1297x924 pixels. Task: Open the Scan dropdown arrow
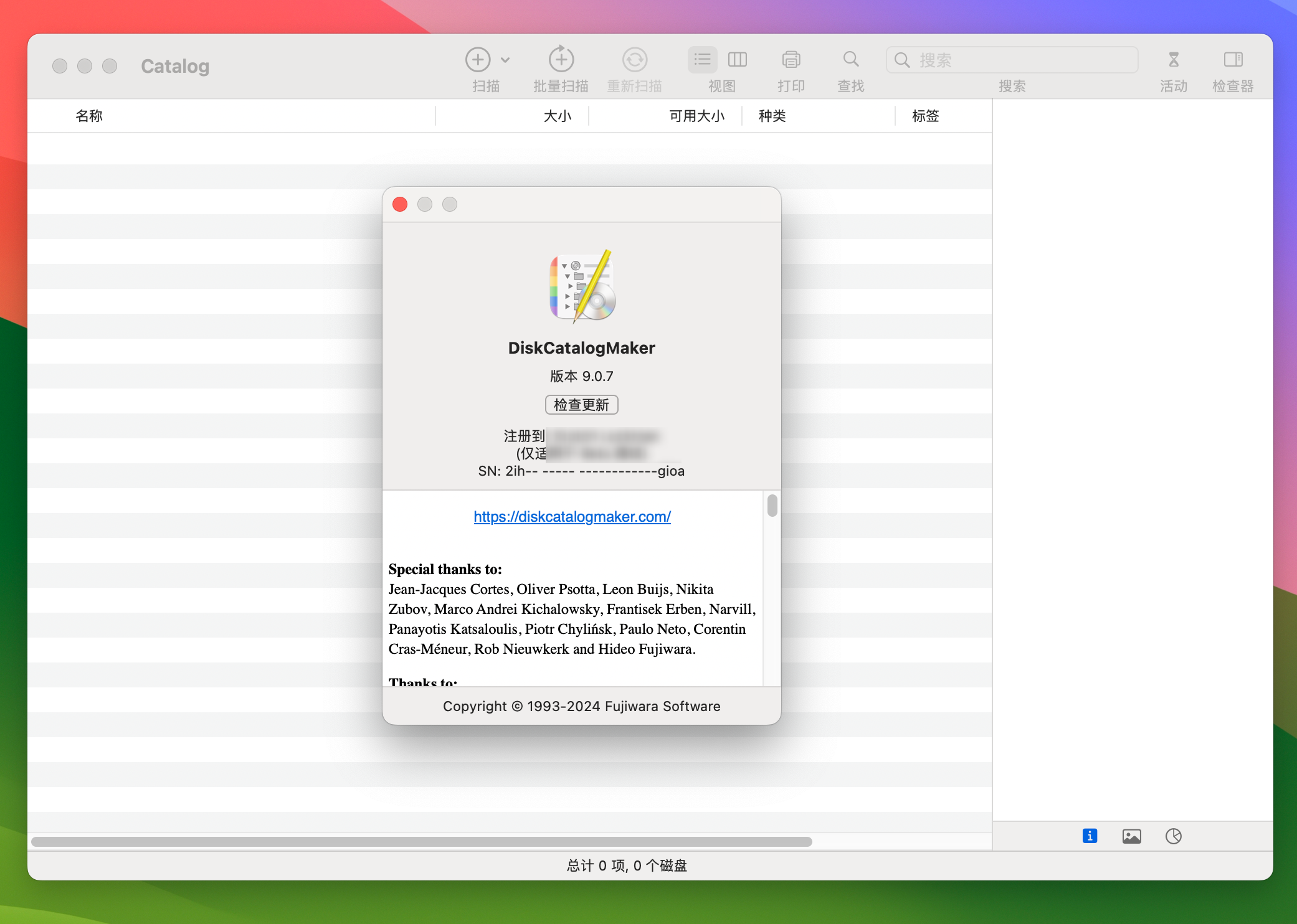coord(505,60)
